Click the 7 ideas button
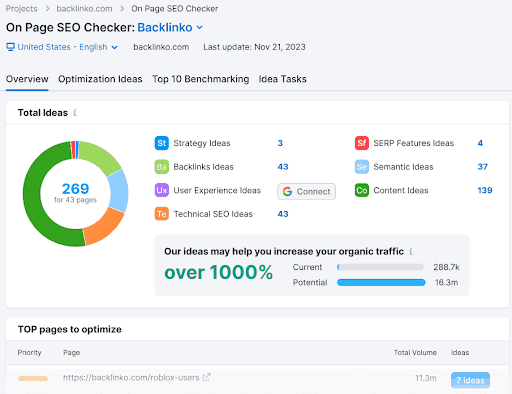The width and height of the screenshot is (512, 394). pos(470,380)
